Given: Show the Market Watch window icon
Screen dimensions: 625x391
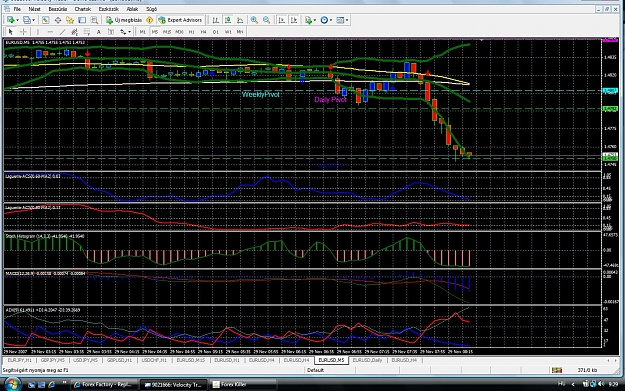Looking at the screenshot, I should [45, 20].
